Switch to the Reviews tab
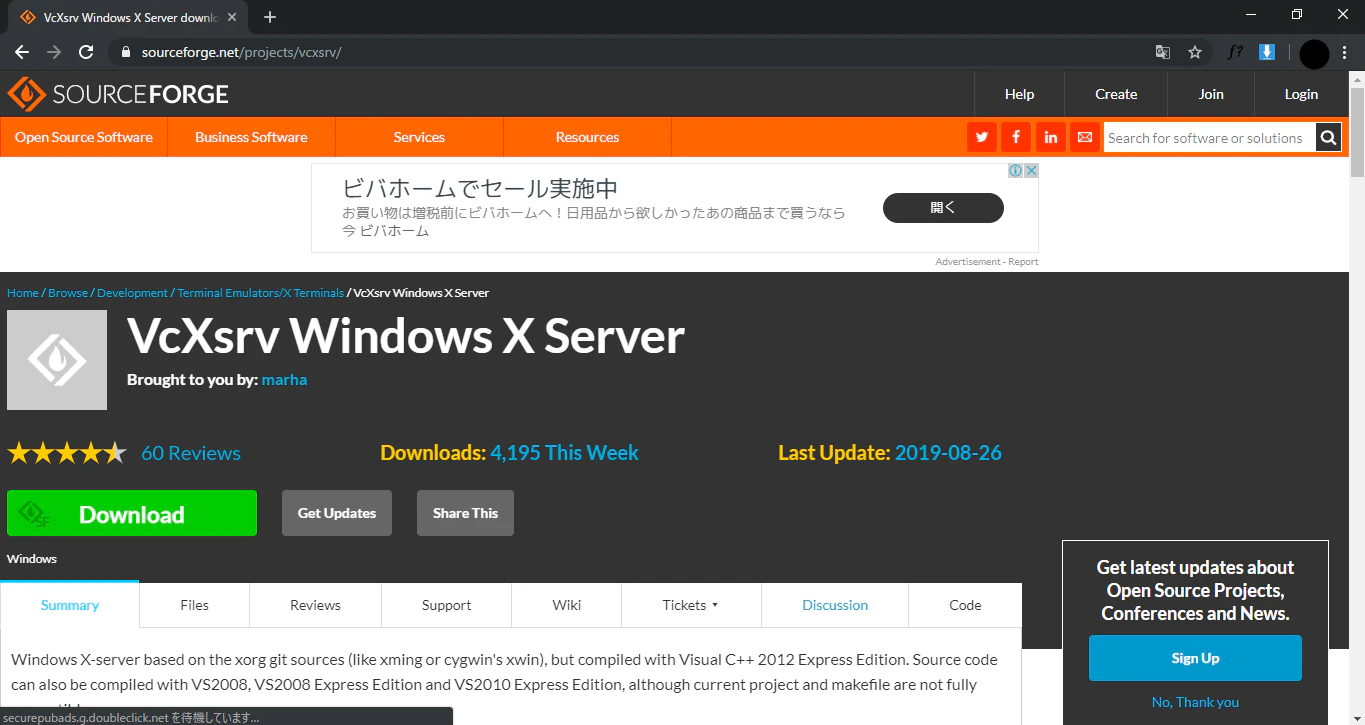This screenshot has width=1365, height=725. tap(315, 605)
